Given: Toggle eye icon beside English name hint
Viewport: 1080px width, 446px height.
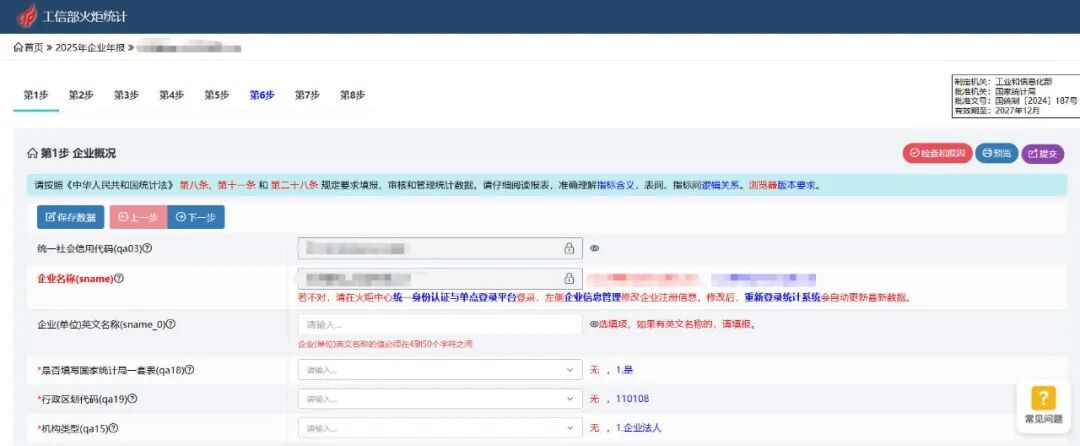Looking at the screenshot, I should click(594, 324).
